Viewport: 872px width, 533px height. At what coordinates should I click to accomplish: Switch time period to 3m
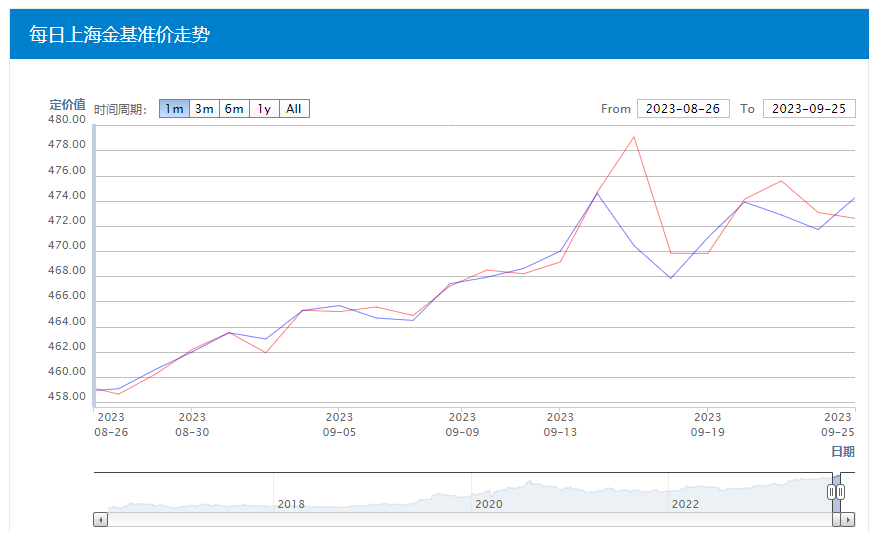click(x=204, y=109)
